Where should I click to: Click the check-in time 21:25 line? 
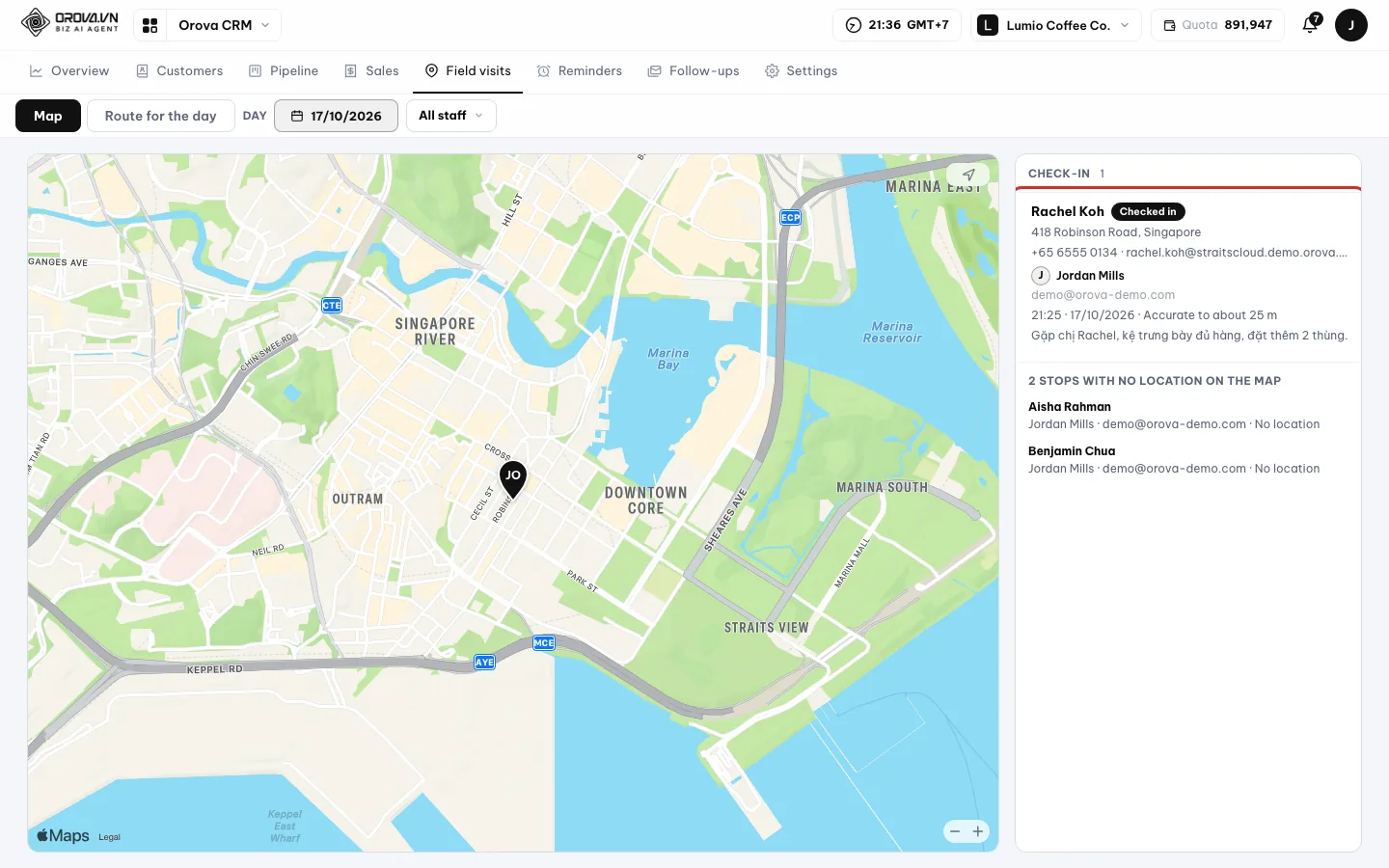[1154, 315]
